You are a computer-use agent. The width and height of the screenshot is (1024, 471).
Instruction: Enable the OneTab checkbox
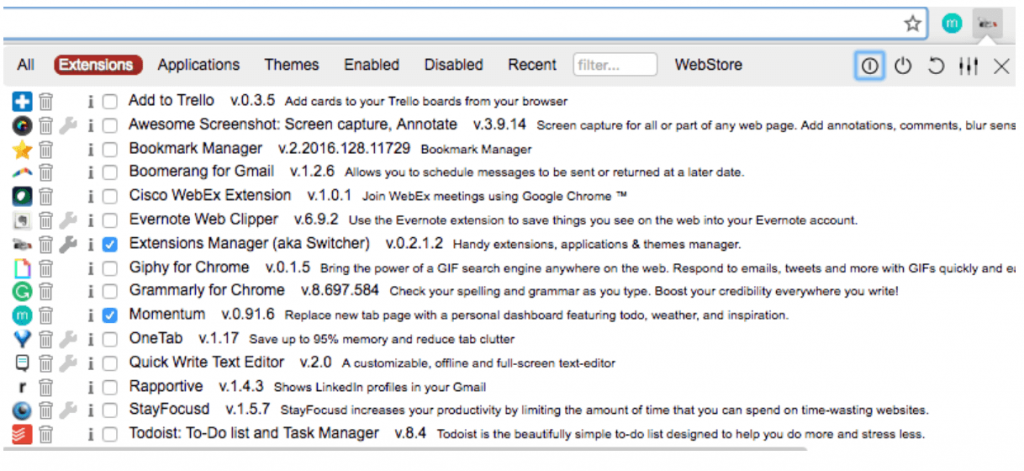110,339
